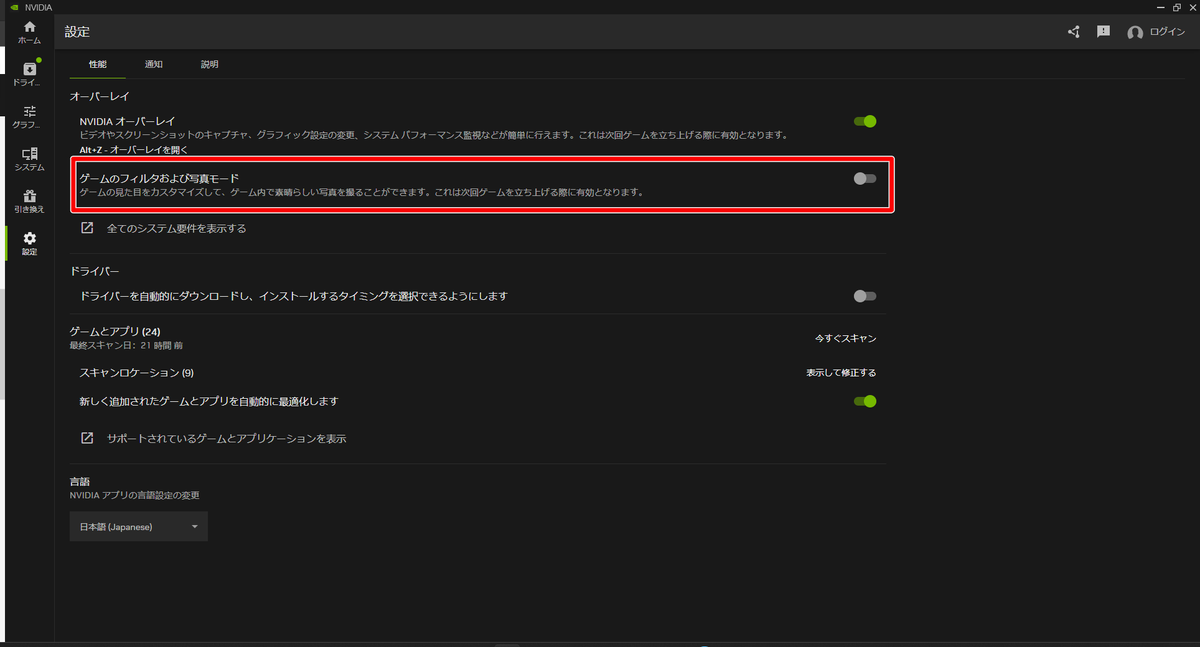Click the 言語 section heading
The width and height of the screenshot is (1200, 647).
pyautogui.click(x=80, y=481)
